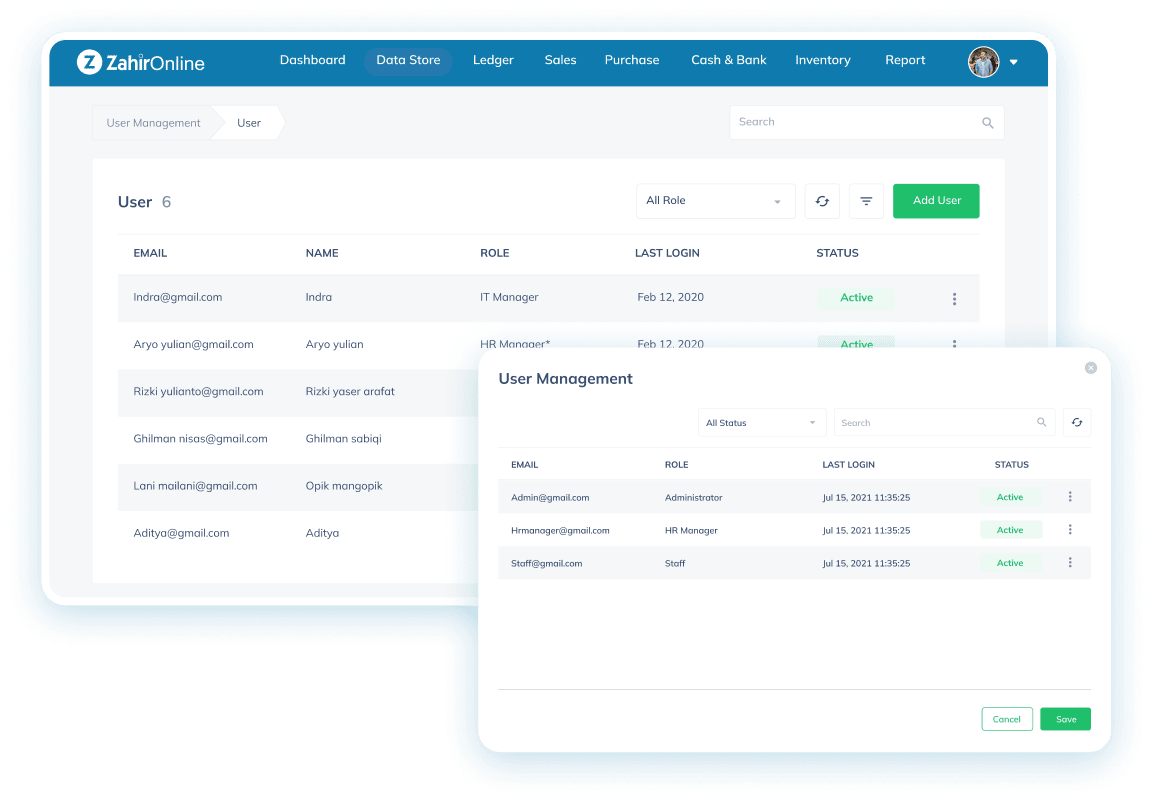Open the Dashboard menu

tap(312, 60)
